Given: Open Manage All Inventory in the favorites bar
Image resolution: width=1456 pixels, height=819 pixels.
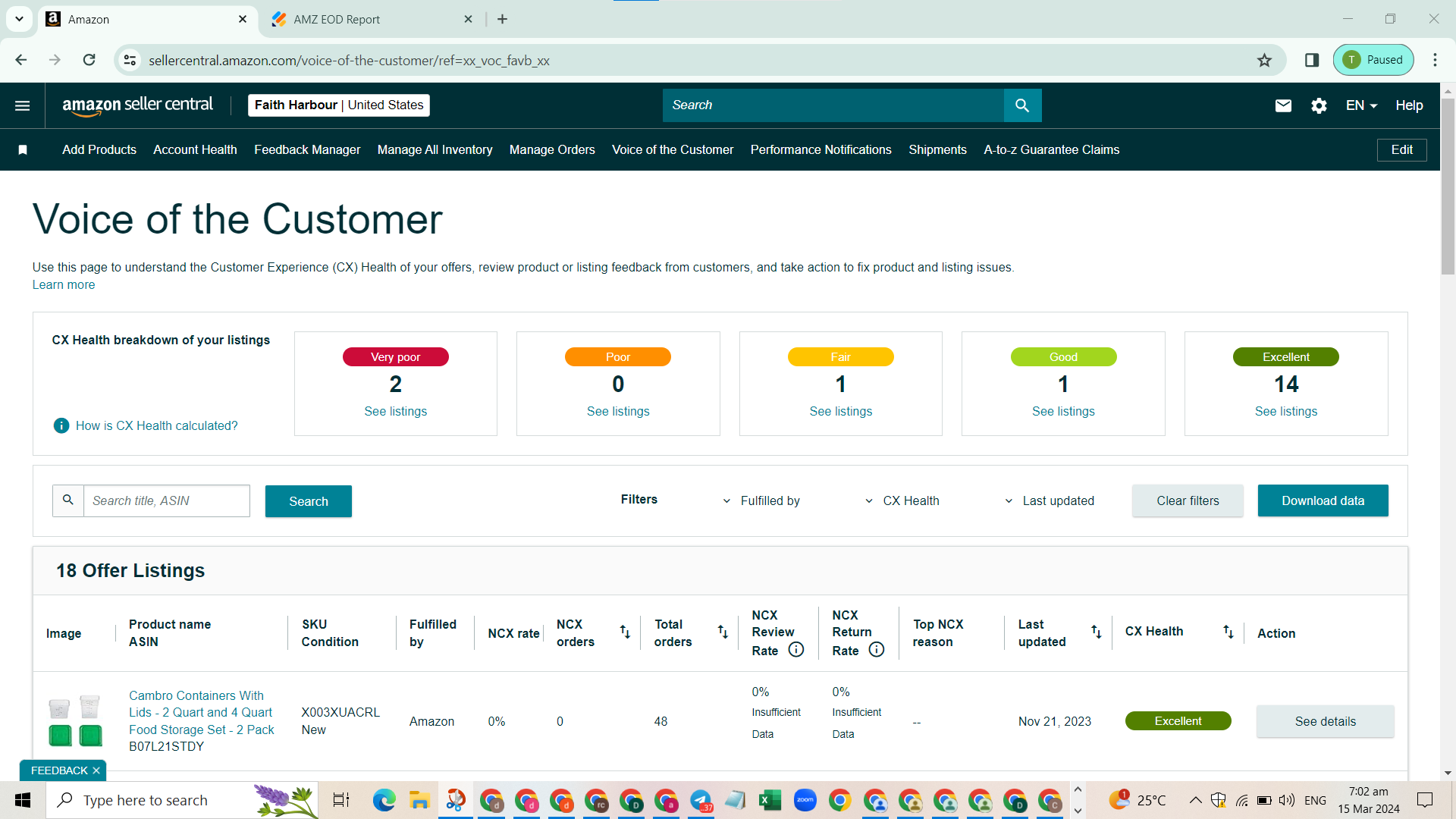Looking at the screenshot, I should click(435, 150).
